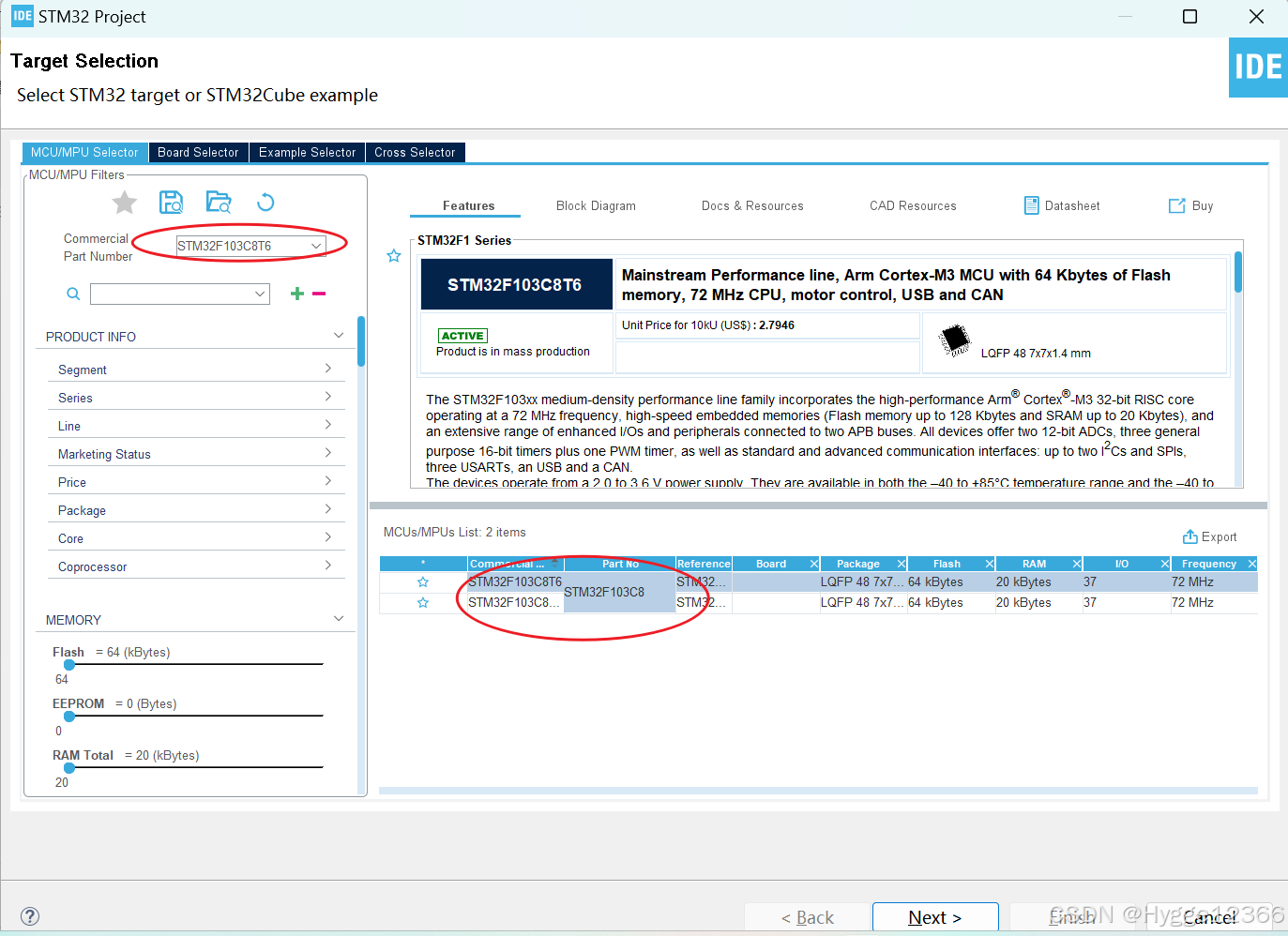Screen dimensions: 1288x936
Task: Hide the Flash column
Action: 990,564
